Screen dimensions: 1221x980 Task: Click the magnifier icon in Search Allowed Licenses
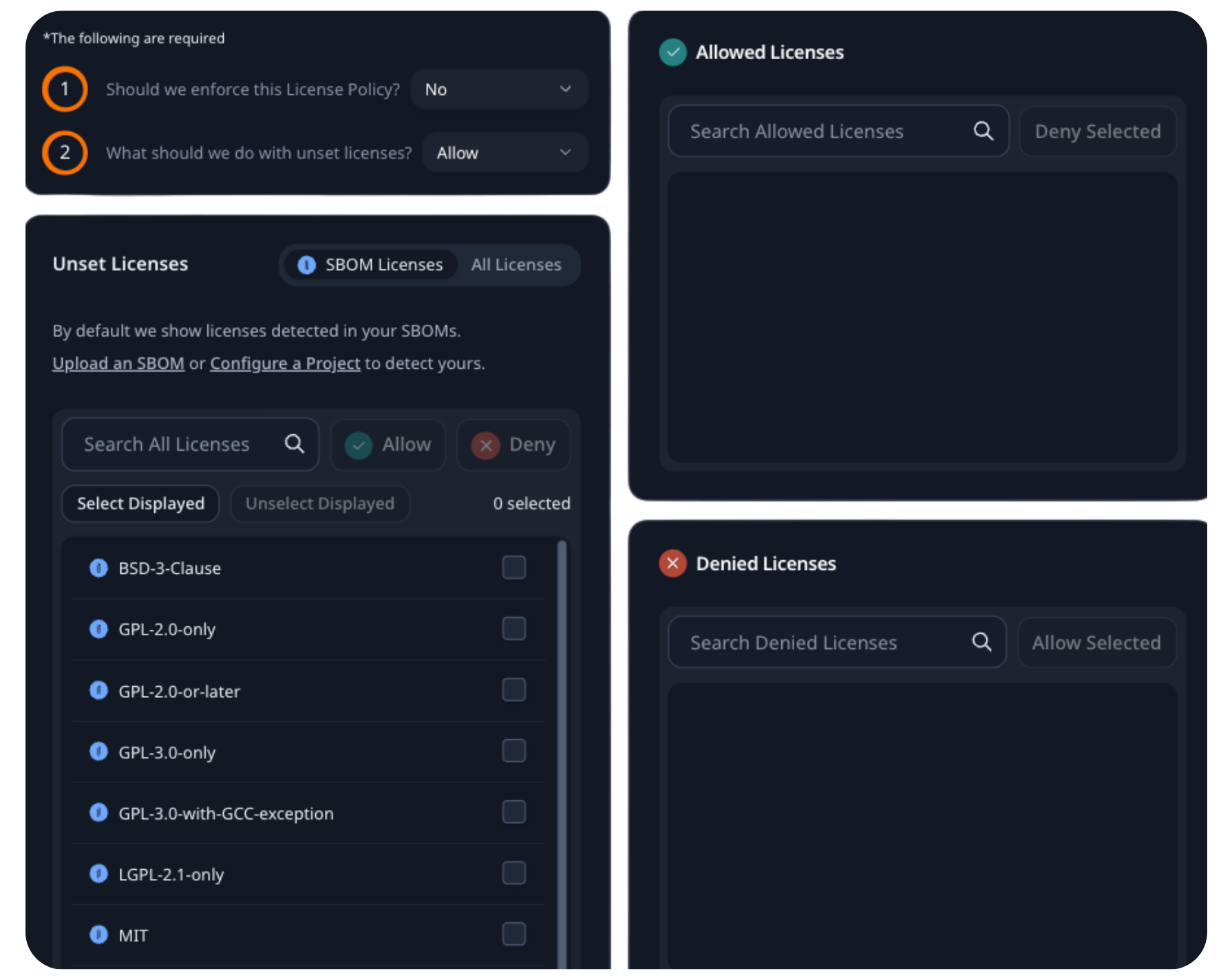coord(984,131)
